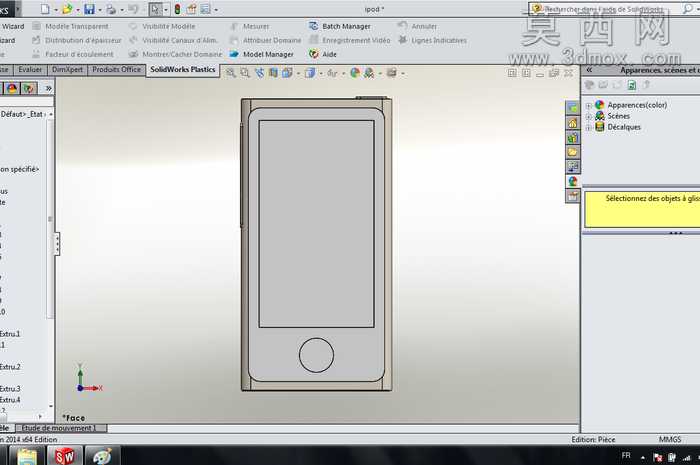The width and height of the screenshot is (700, 465).
Task: Open dropdown arrow next to the New icon
Action: click(56, 10)
